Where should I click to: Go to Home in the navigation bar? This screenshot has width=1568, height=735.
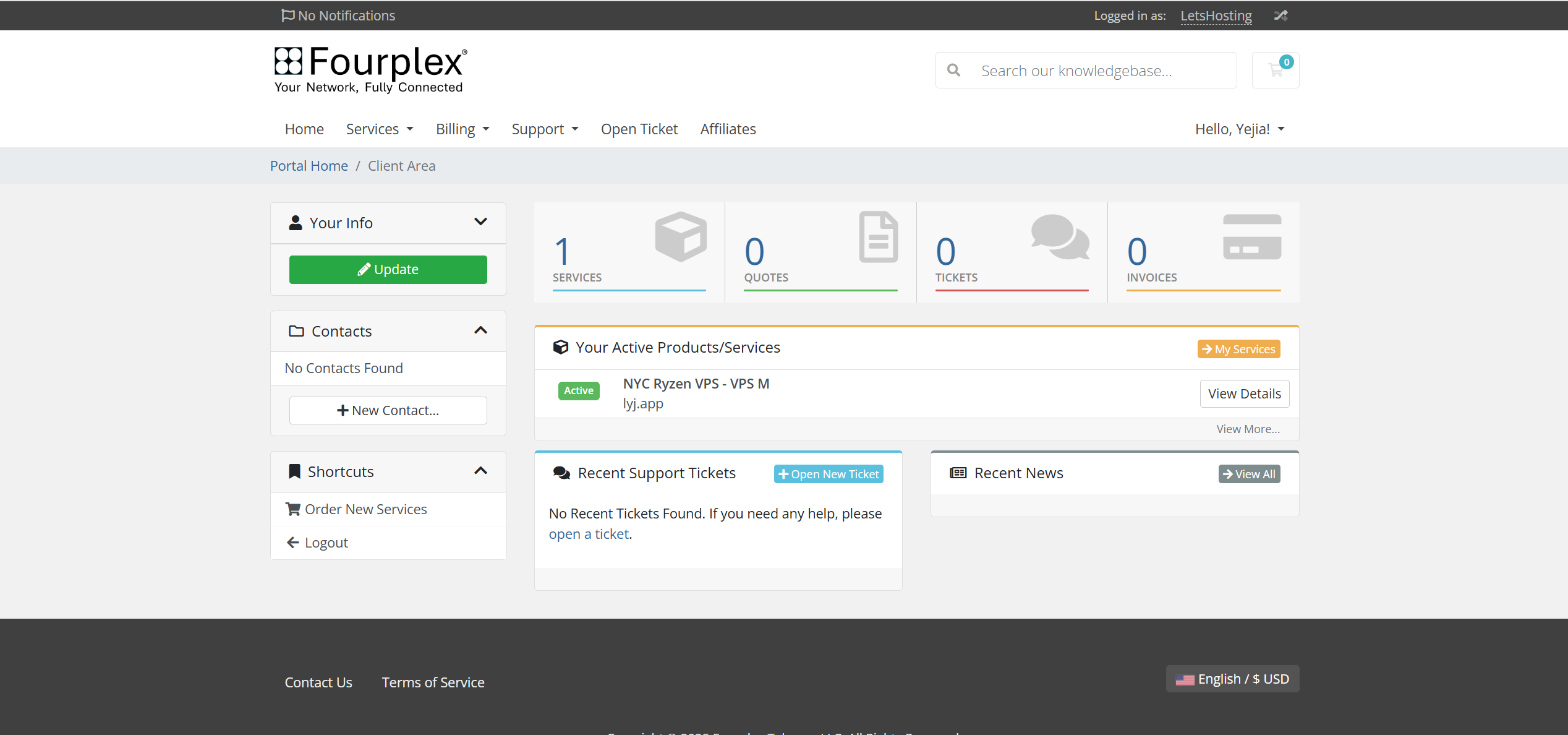tap(304, 129)
